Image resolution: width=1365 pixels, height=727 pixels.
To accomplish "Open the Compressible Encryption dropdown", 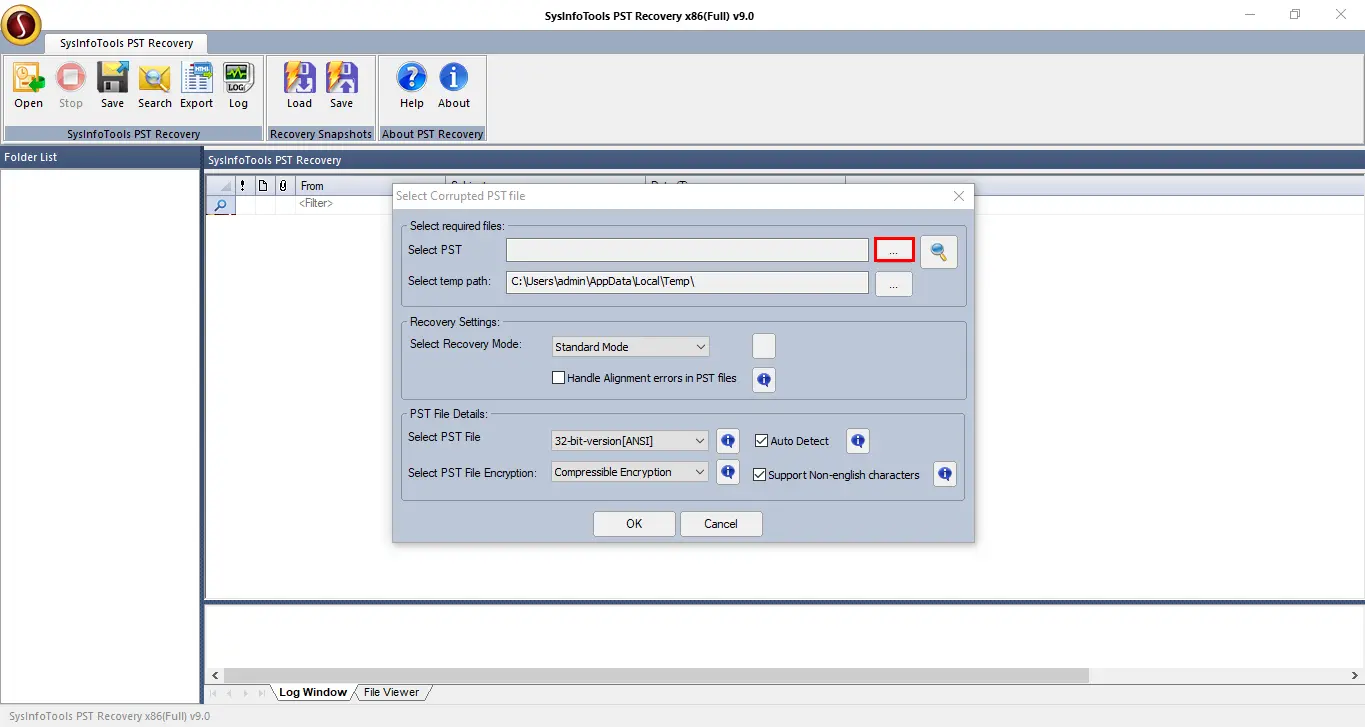I will tap(630, 472).
